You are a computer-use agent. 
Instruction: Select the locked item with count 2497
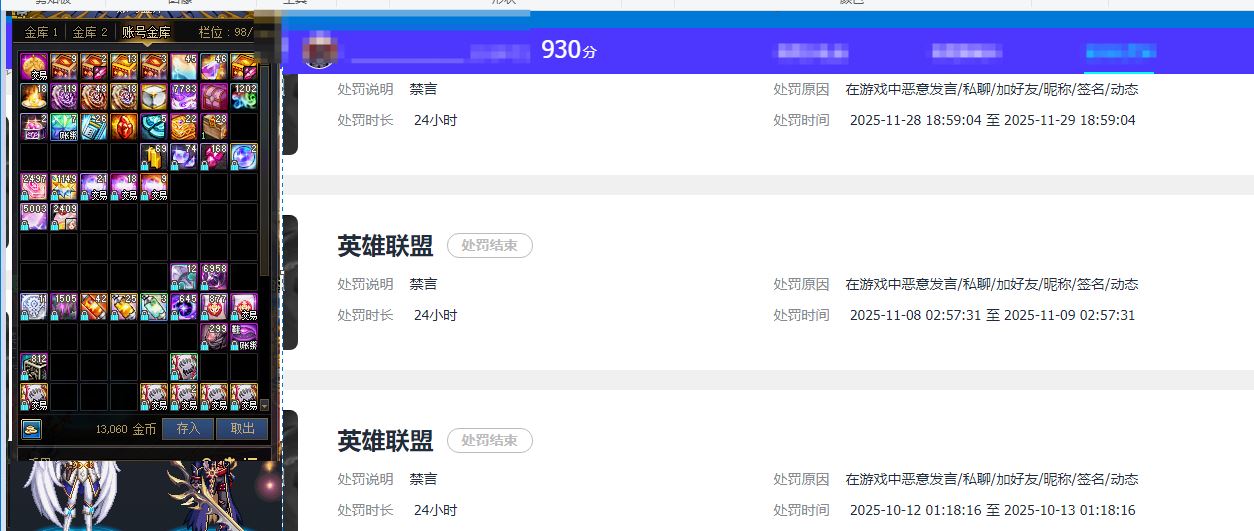pos(34,187)
